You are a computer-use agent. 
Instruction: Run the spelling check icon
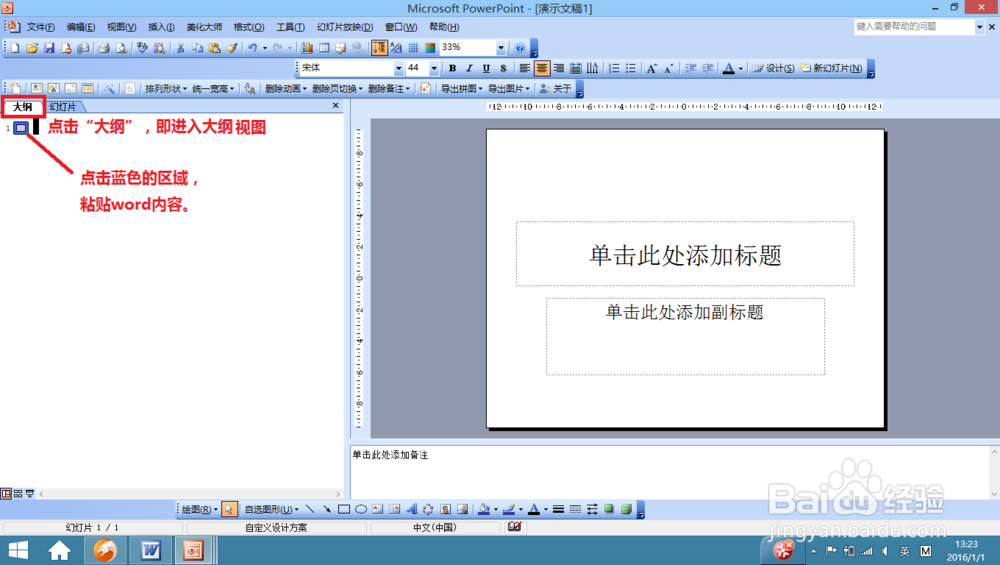point(142,48)
